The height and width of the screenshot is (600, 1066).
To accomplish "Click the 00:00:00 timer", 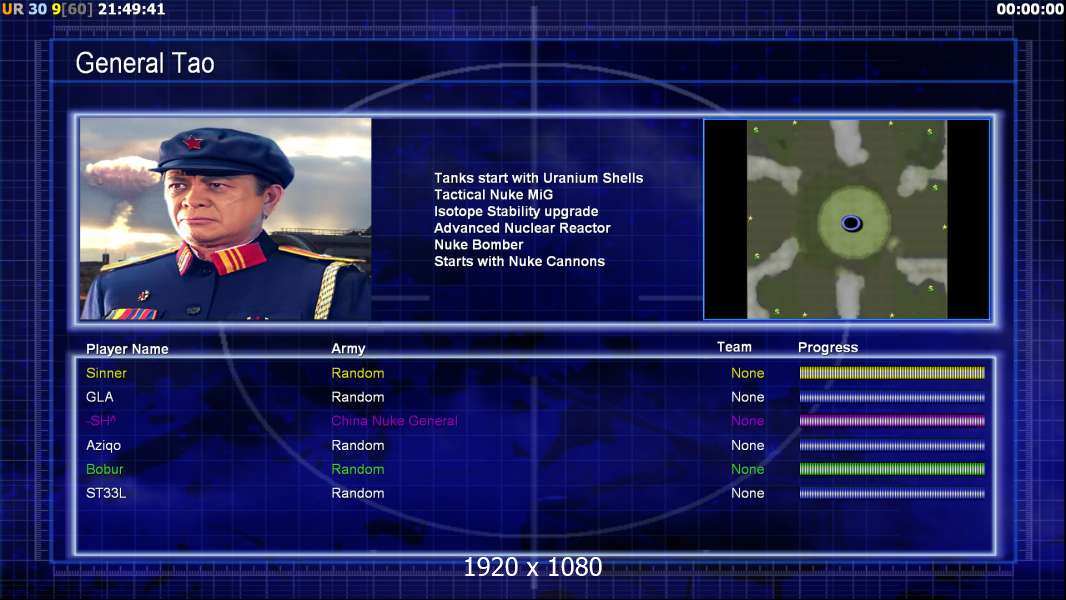I will coord(1030,10).
